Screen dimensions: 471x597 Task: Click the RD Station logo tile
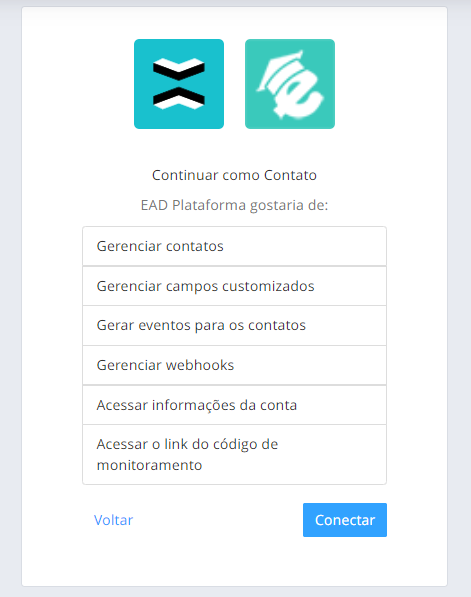point(179,84)
